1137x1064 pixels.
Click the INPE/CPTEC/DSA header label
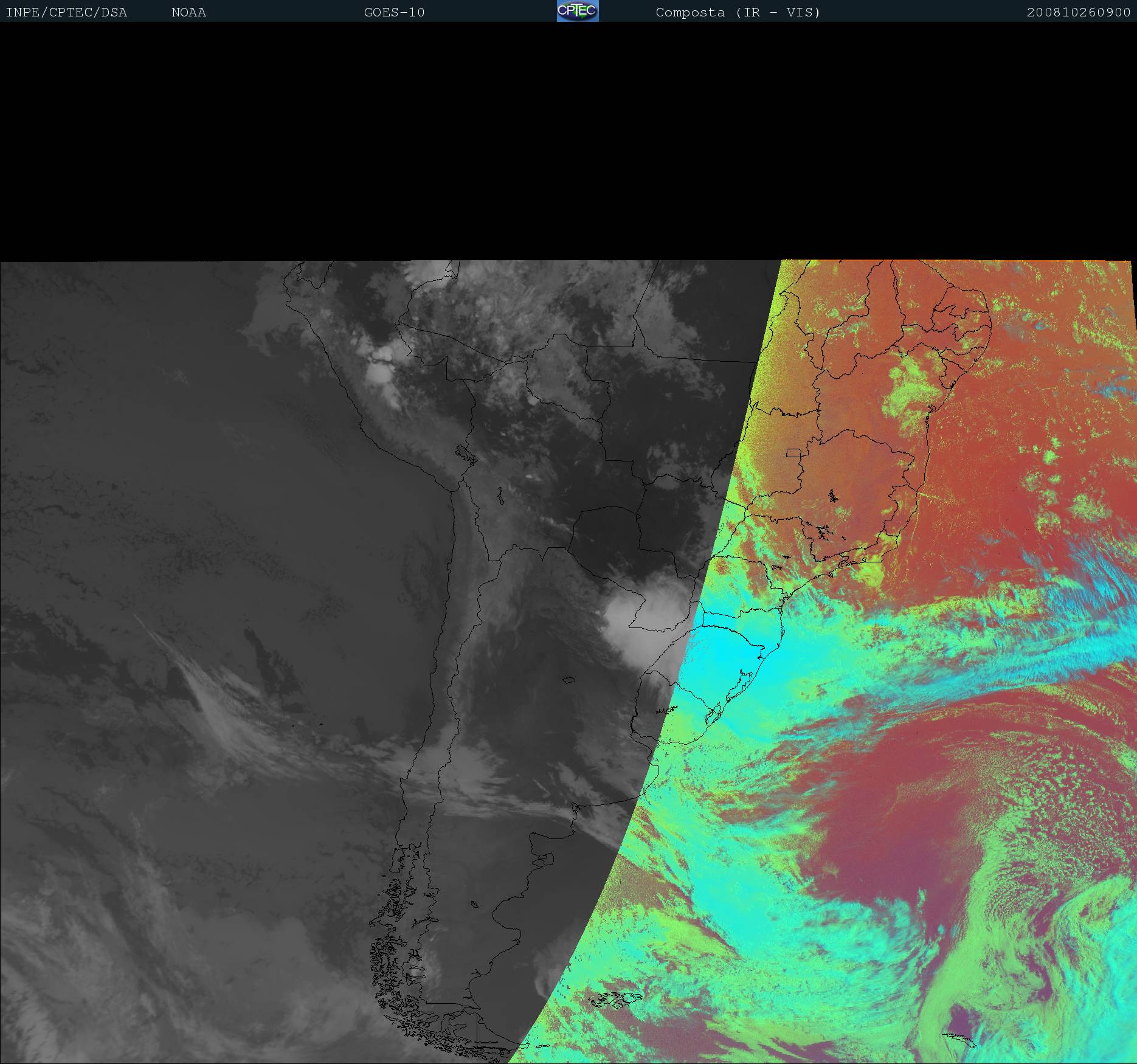(66, 13)
